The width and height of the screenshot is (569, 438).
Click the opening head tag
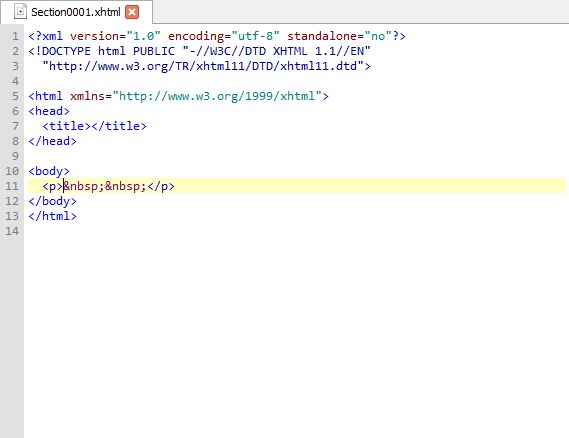coord(49,111)
